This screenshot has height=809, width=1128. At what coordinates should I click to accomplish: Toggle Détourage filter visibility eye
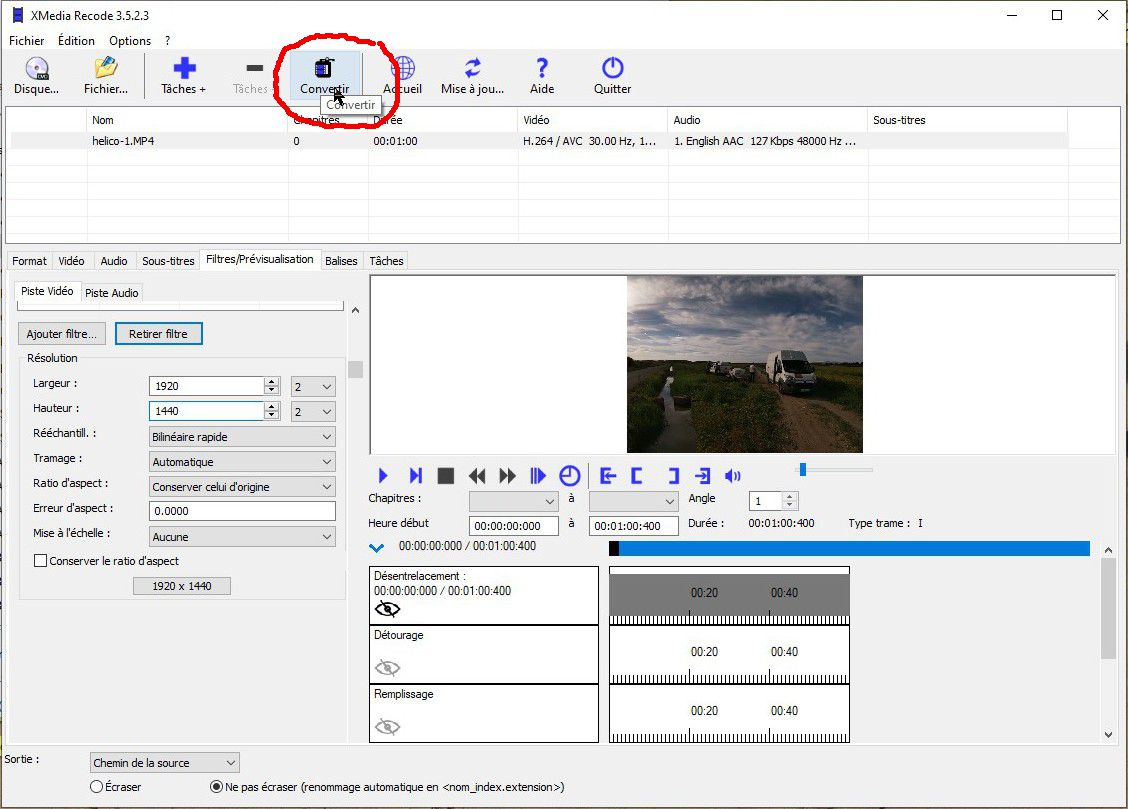click(387, 668)
